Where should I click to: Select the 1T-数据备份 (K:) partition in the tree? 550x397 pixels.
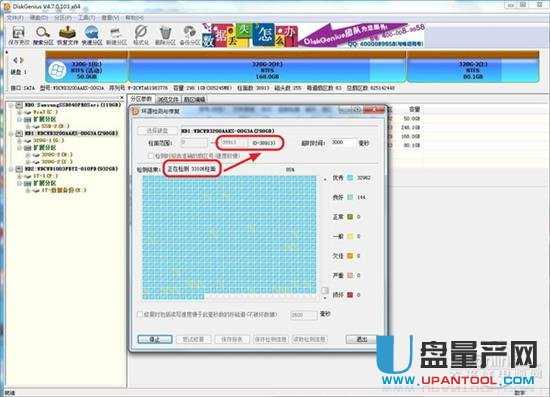point(63,190)
